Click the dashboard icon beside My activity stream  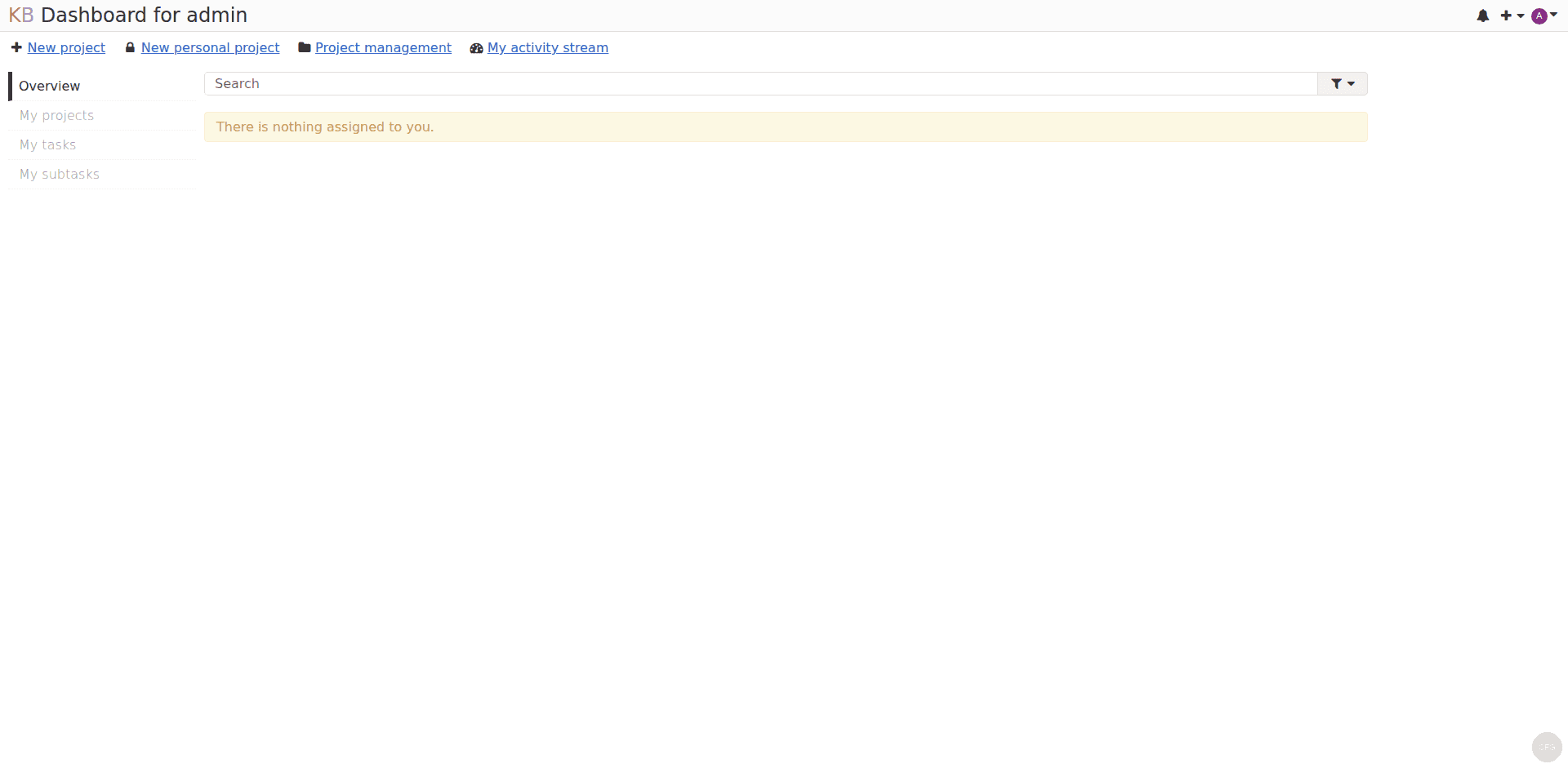(x=476, y=48)
